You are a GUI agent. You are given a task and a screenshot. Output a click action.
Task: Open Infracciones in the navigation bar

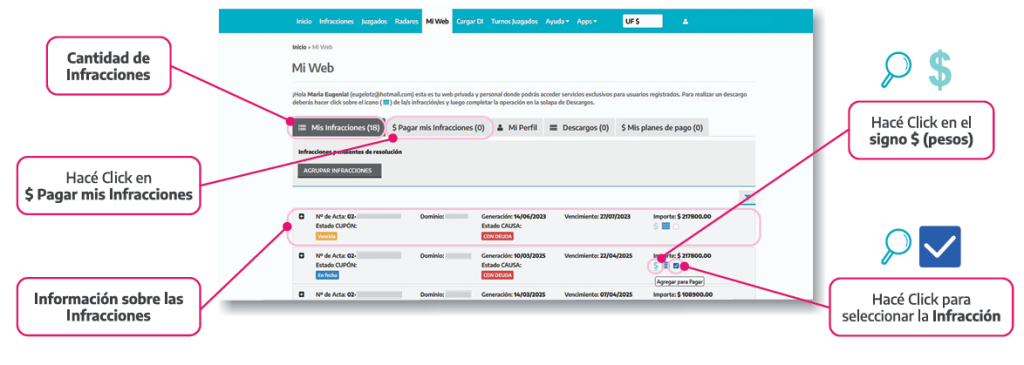tap(336, 22)
